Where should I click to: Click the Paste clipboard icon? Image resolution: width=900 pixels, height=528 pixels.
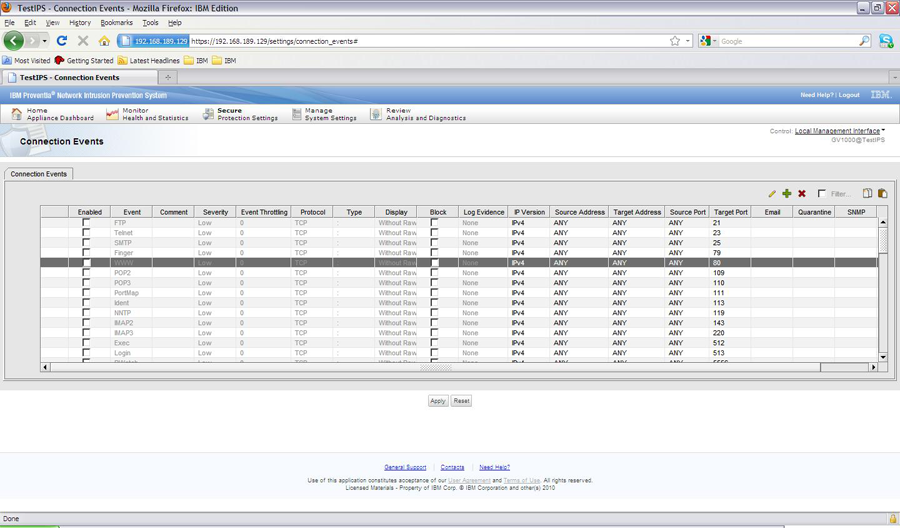tap(882, 194)
